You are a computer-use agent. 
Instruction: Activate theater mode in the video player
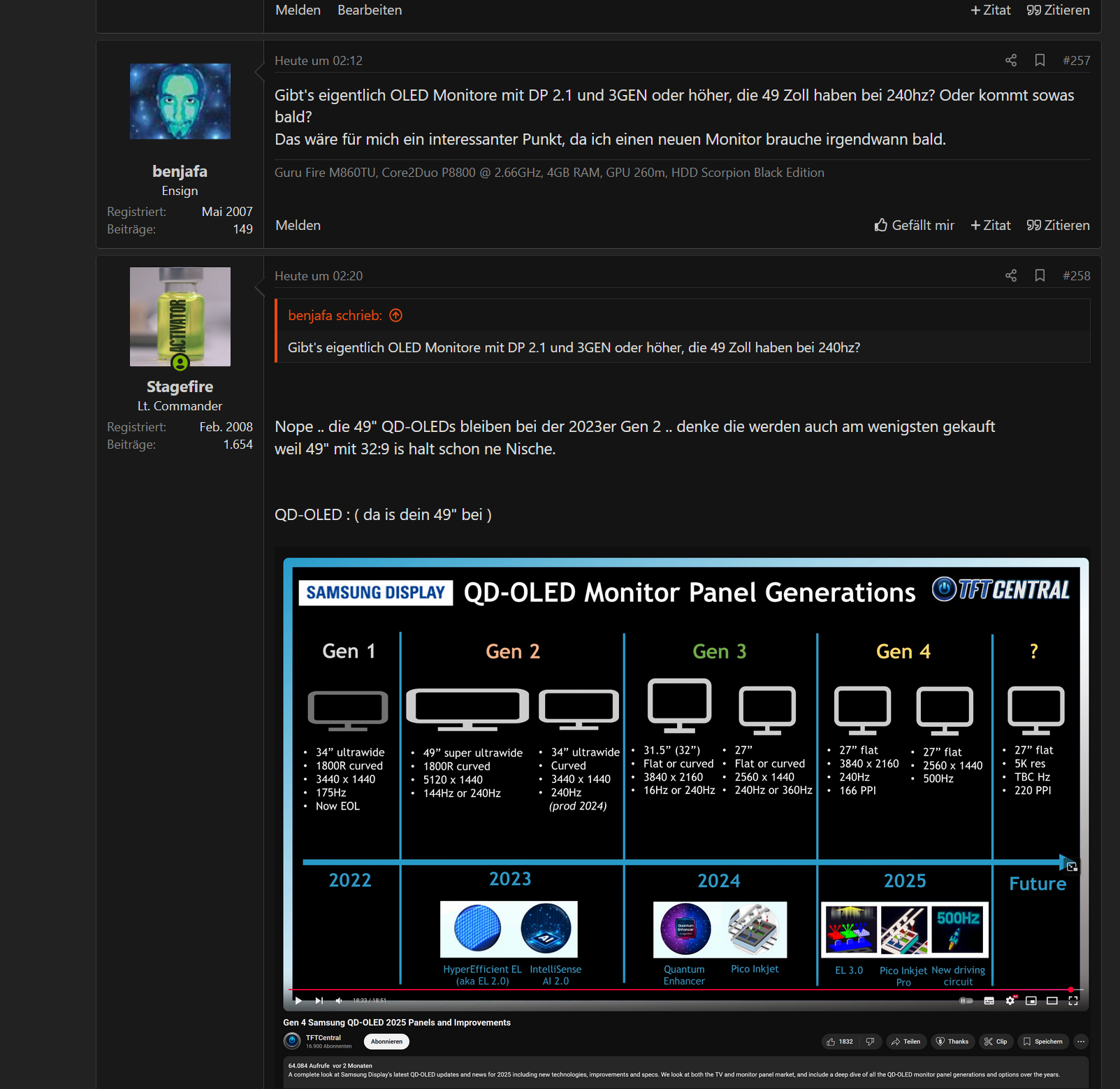(1052, 1001)
